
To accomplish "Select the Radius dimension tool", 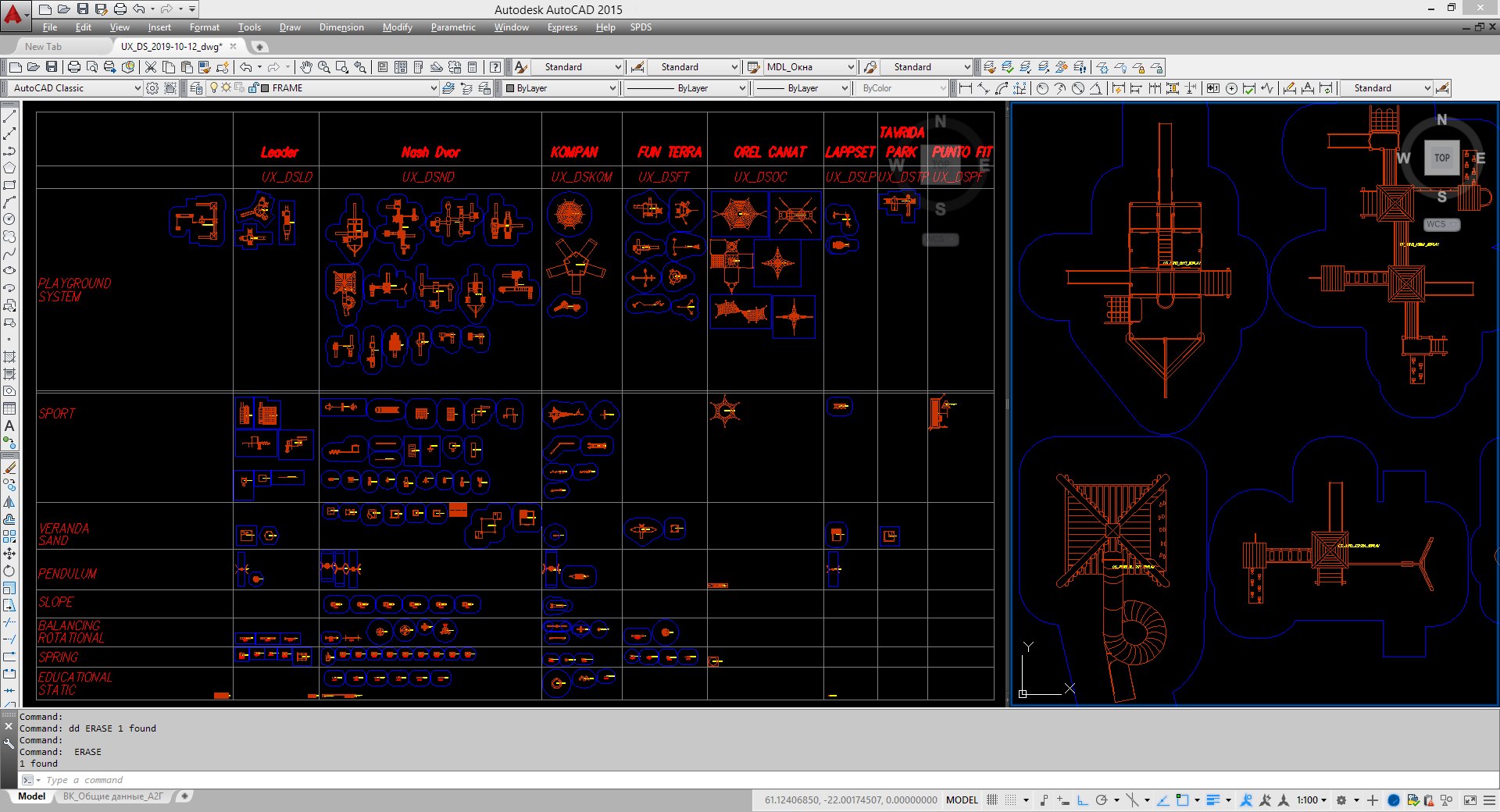I will pyautogui.click(x=1042, y=88).
